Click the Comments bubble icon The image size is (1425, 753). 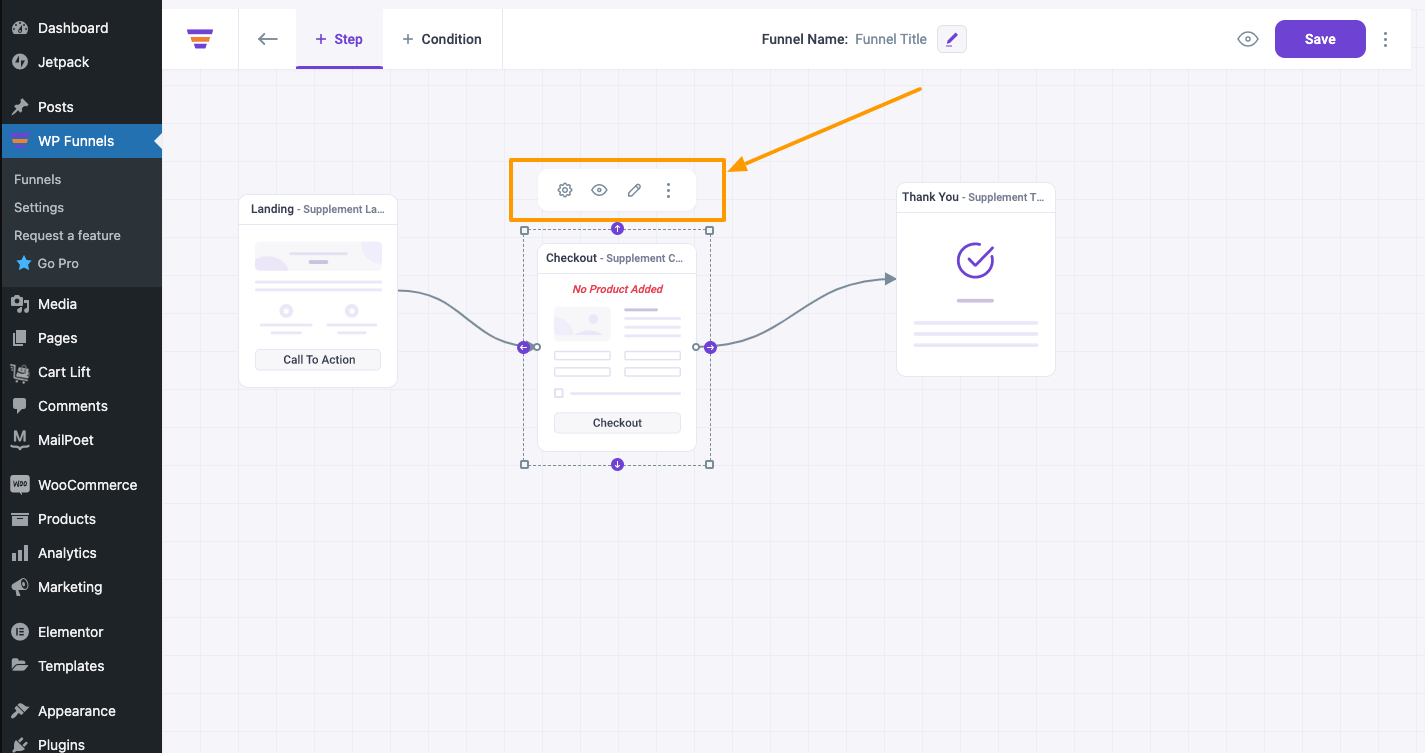pyautogui.click(x=20, y=406)
